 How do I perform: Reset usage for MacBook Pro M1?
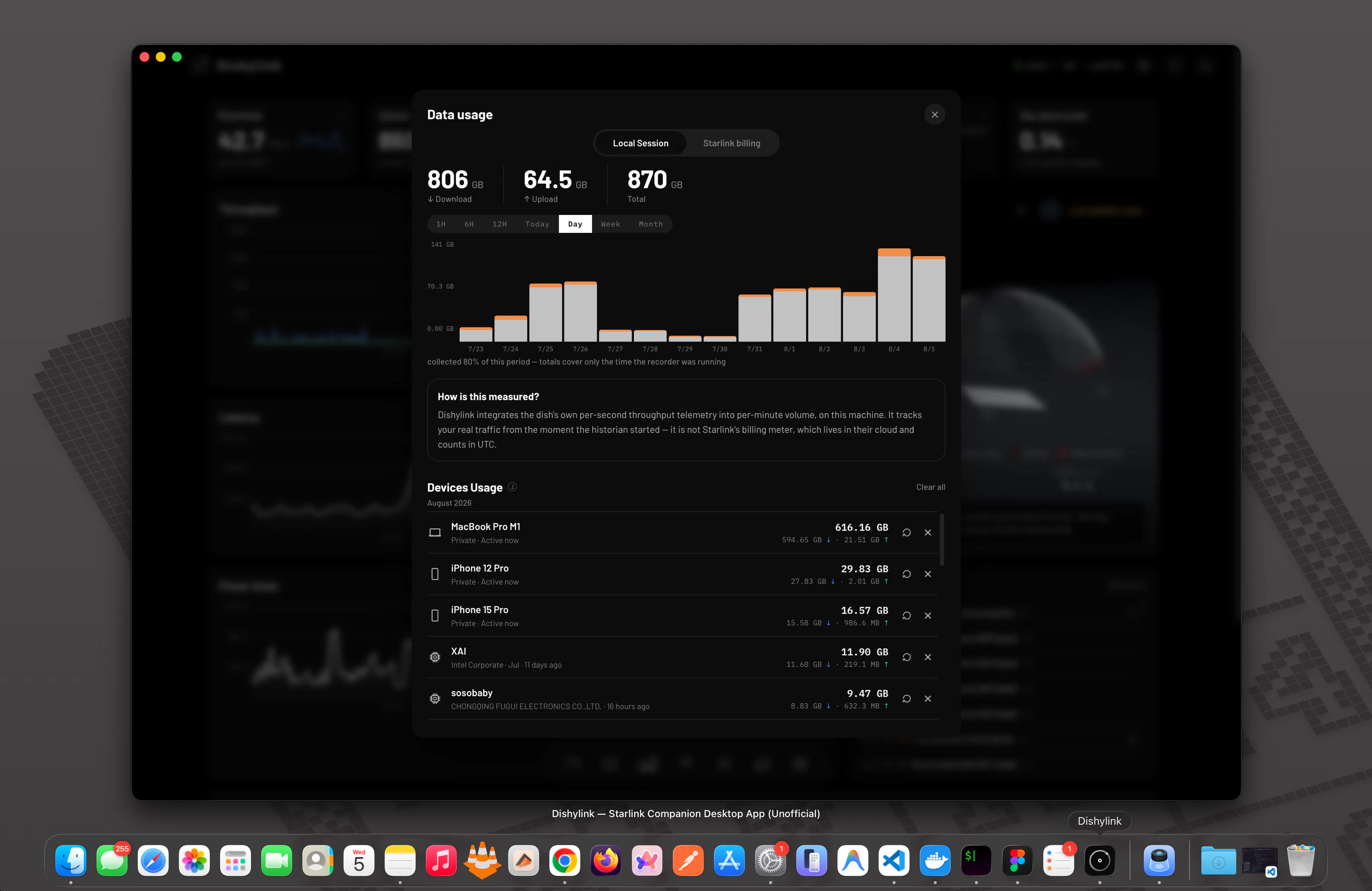(x=907, y=532)
